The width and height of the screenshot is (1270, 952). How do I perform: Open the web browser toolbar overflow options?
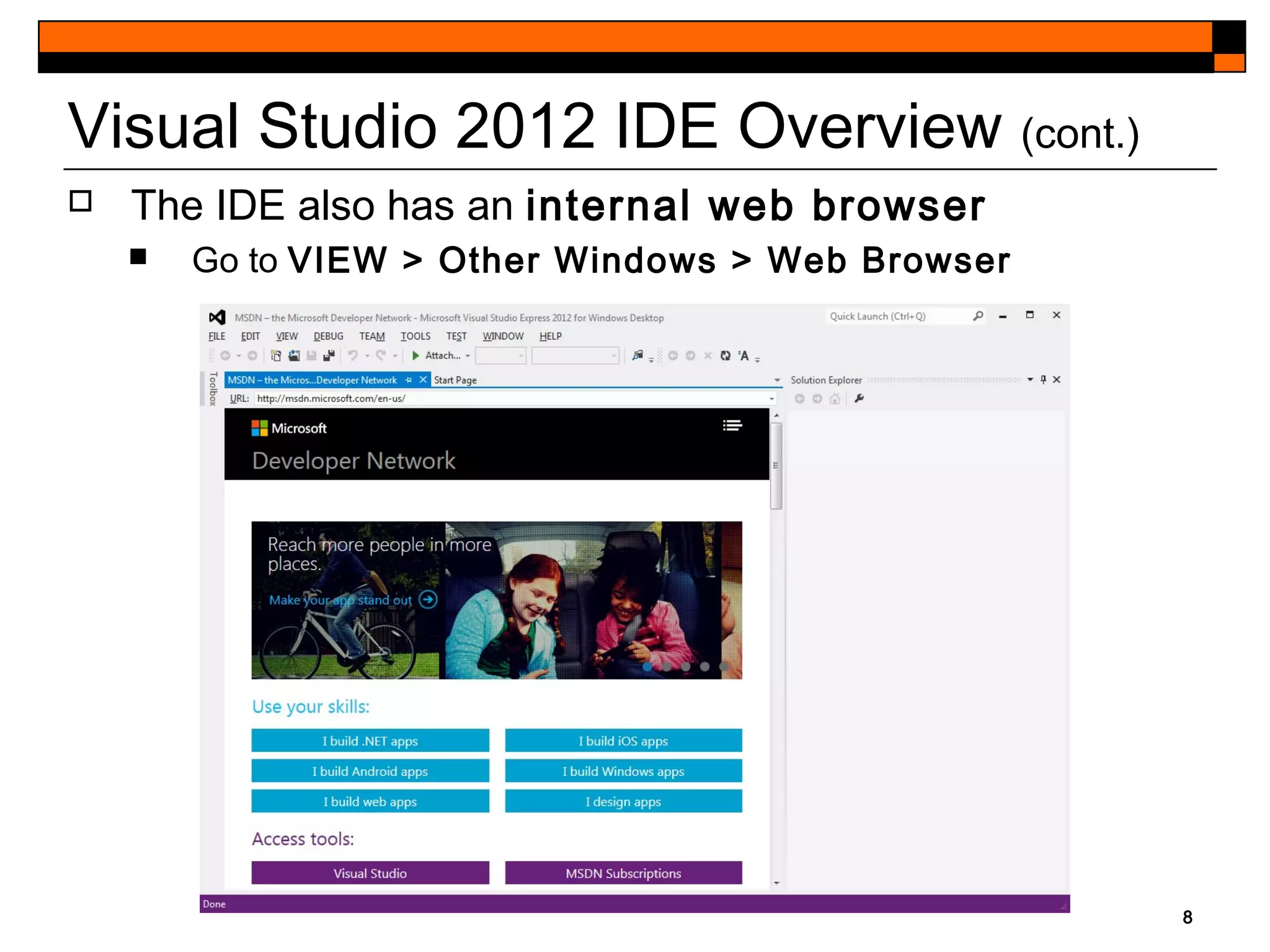[x=758, y=359]
